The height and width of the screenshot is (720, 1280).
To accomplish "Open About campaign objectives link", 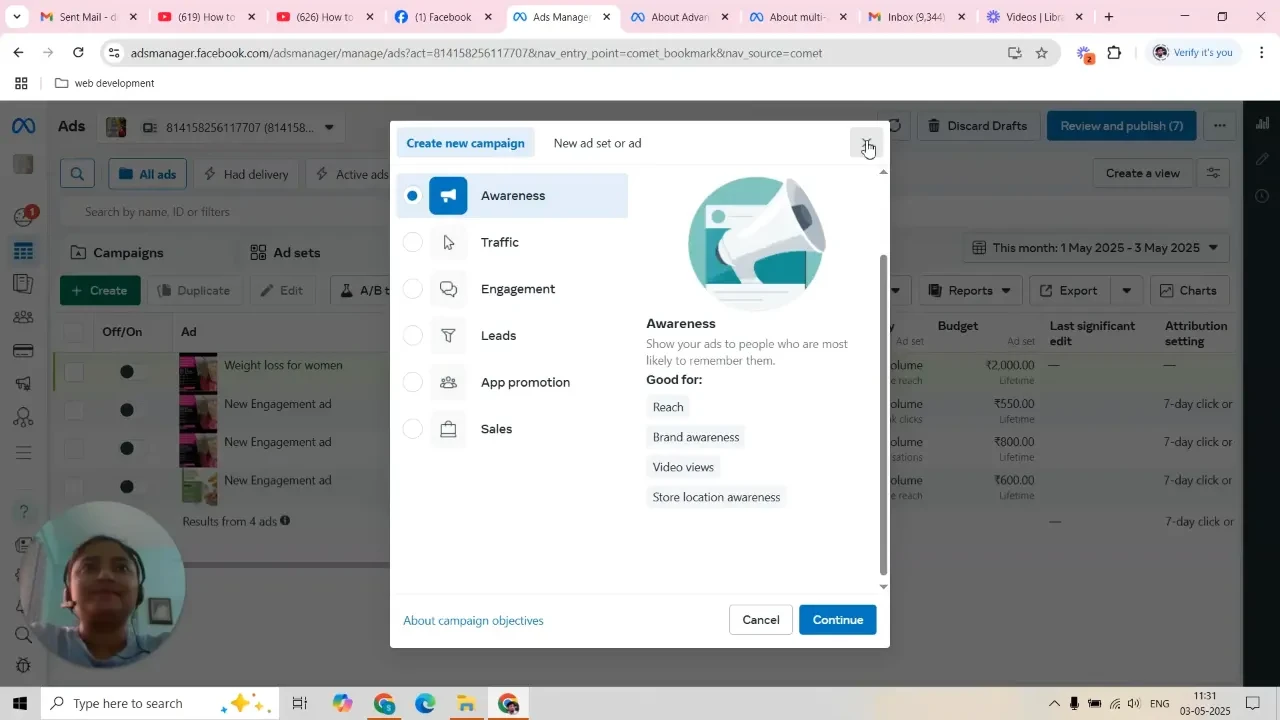I will [473, 621].
